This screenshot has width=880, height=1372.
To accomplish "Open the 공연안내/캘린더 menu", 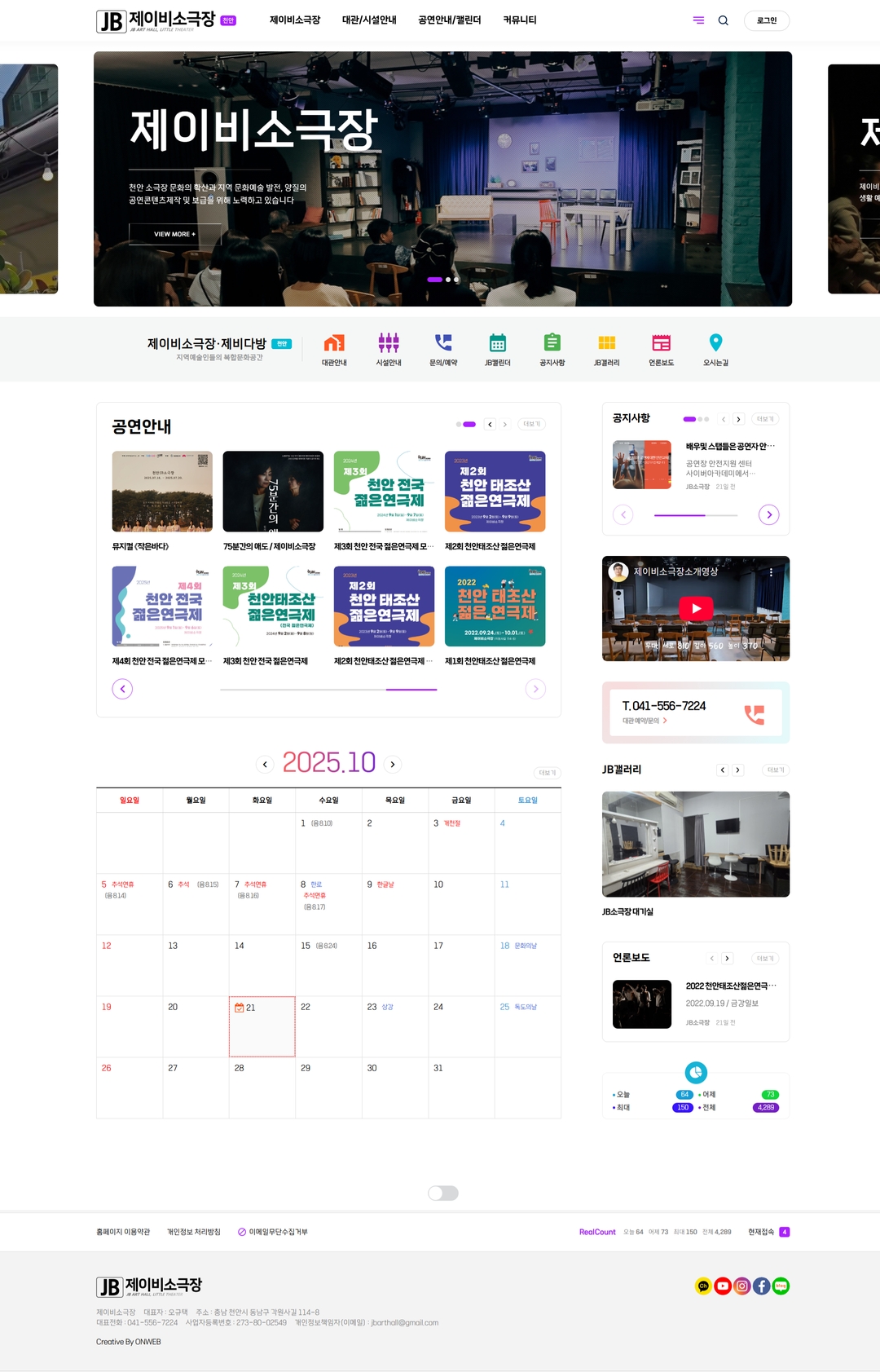I will click(x=449, y=20).
